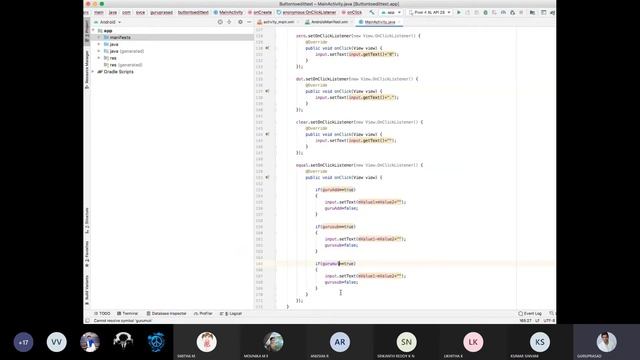This screenshot has width=640, height=360.
Task: Select the MainActivity.java tab
Action: [380, 22]
